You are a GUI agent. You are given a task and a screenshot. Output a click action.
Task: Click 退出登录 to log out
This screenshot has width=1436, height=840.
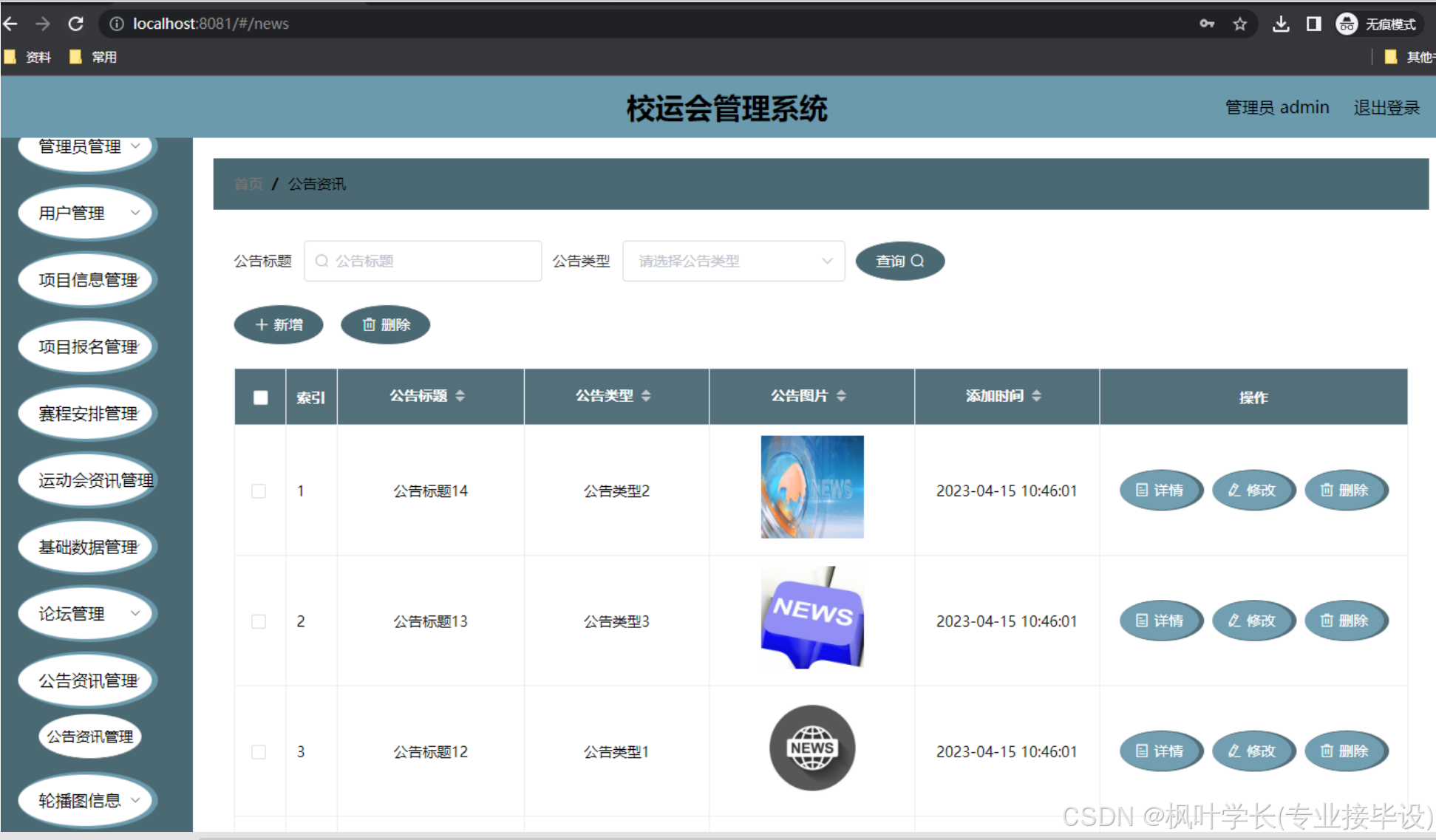[x=1386, y=108]
